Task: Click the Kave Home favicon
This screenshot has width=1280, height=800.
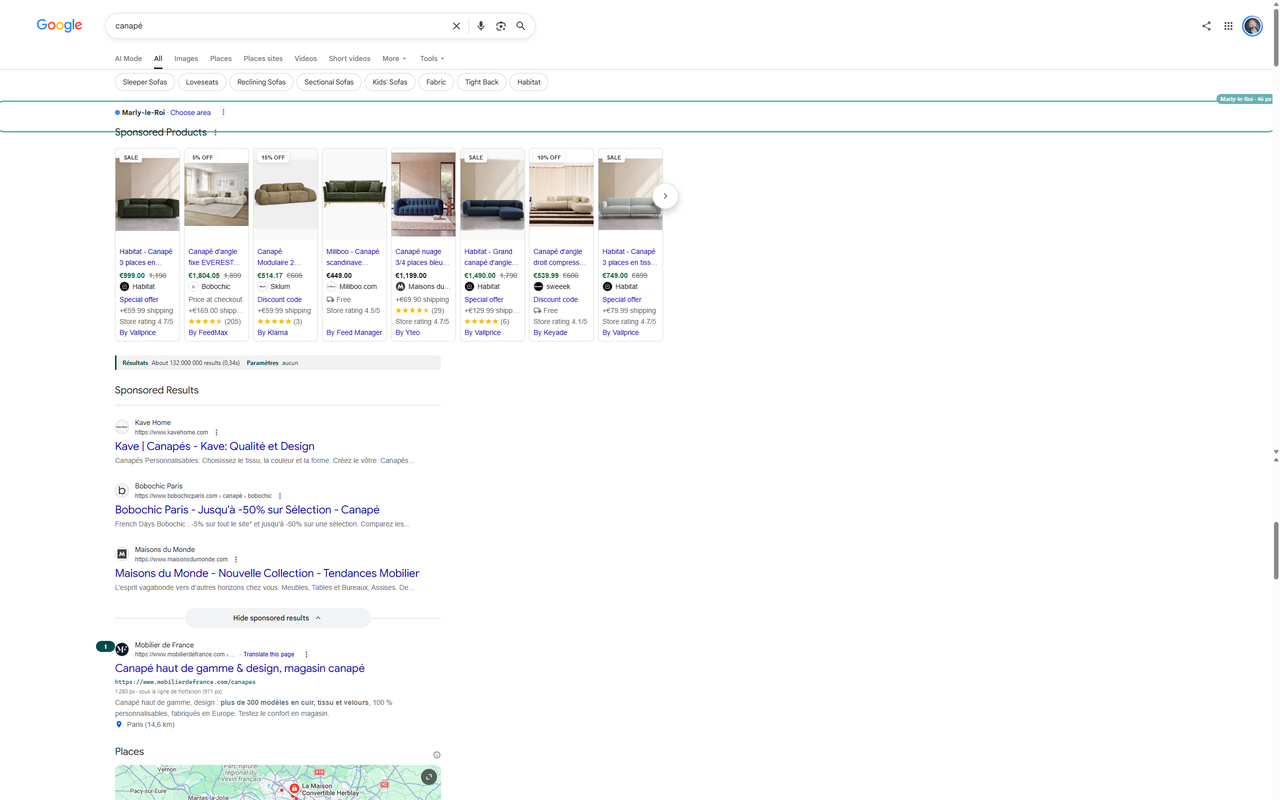Action: 122,427
